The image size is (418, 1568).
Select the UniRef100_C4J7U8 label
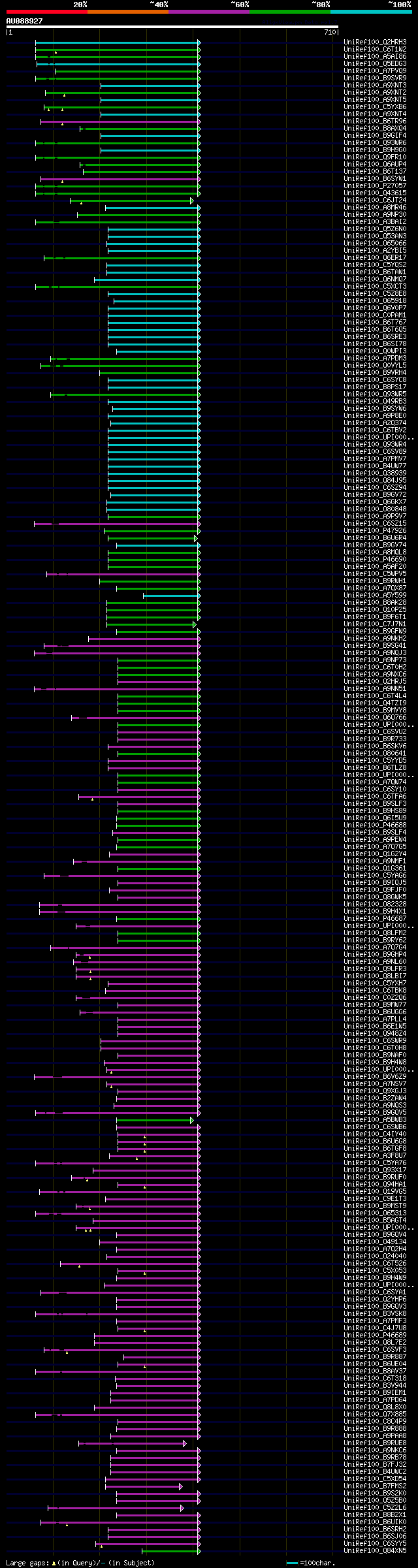coord(375,1328)
